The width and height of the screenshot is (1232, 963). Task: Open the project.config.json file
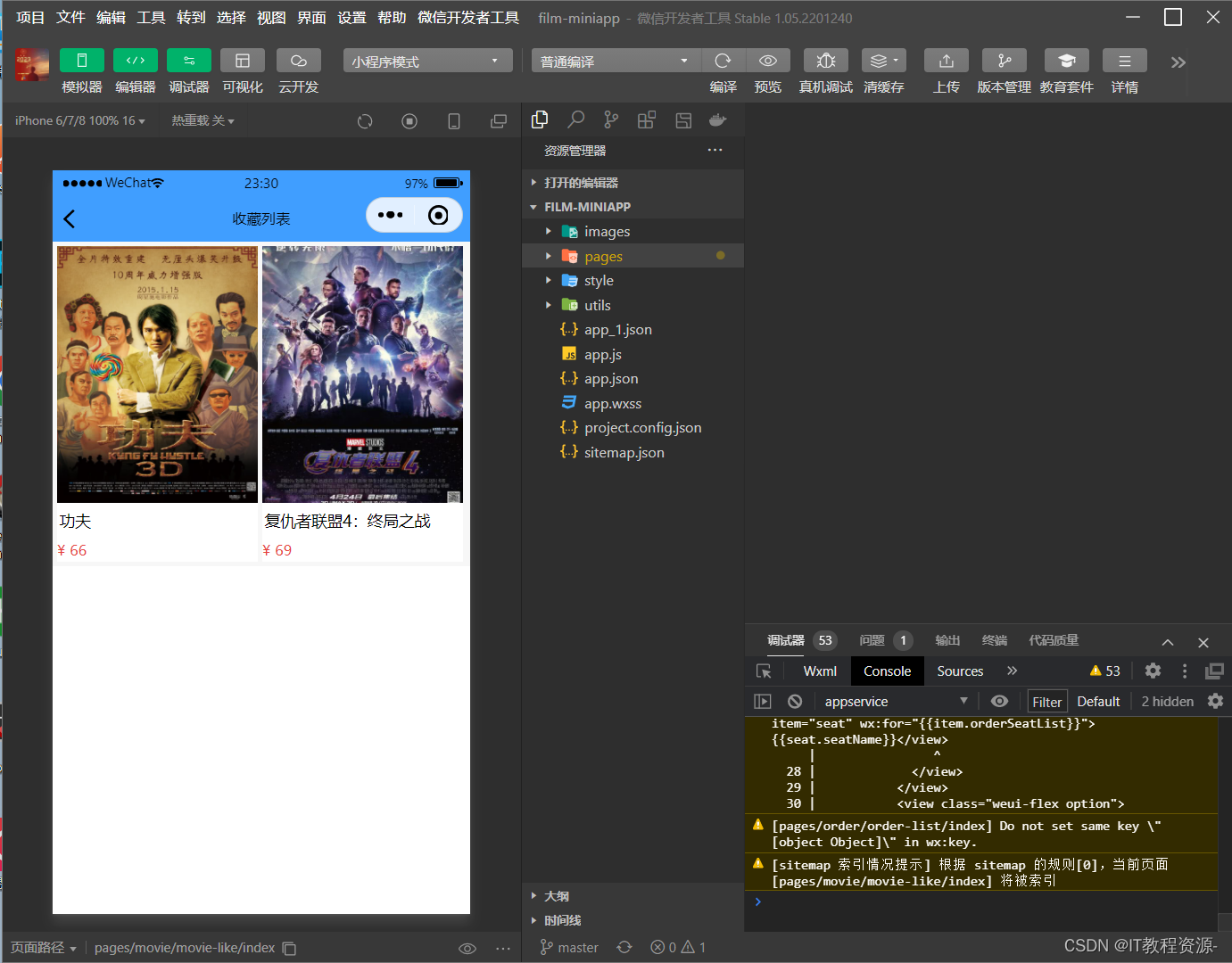[x=633, y=428]
